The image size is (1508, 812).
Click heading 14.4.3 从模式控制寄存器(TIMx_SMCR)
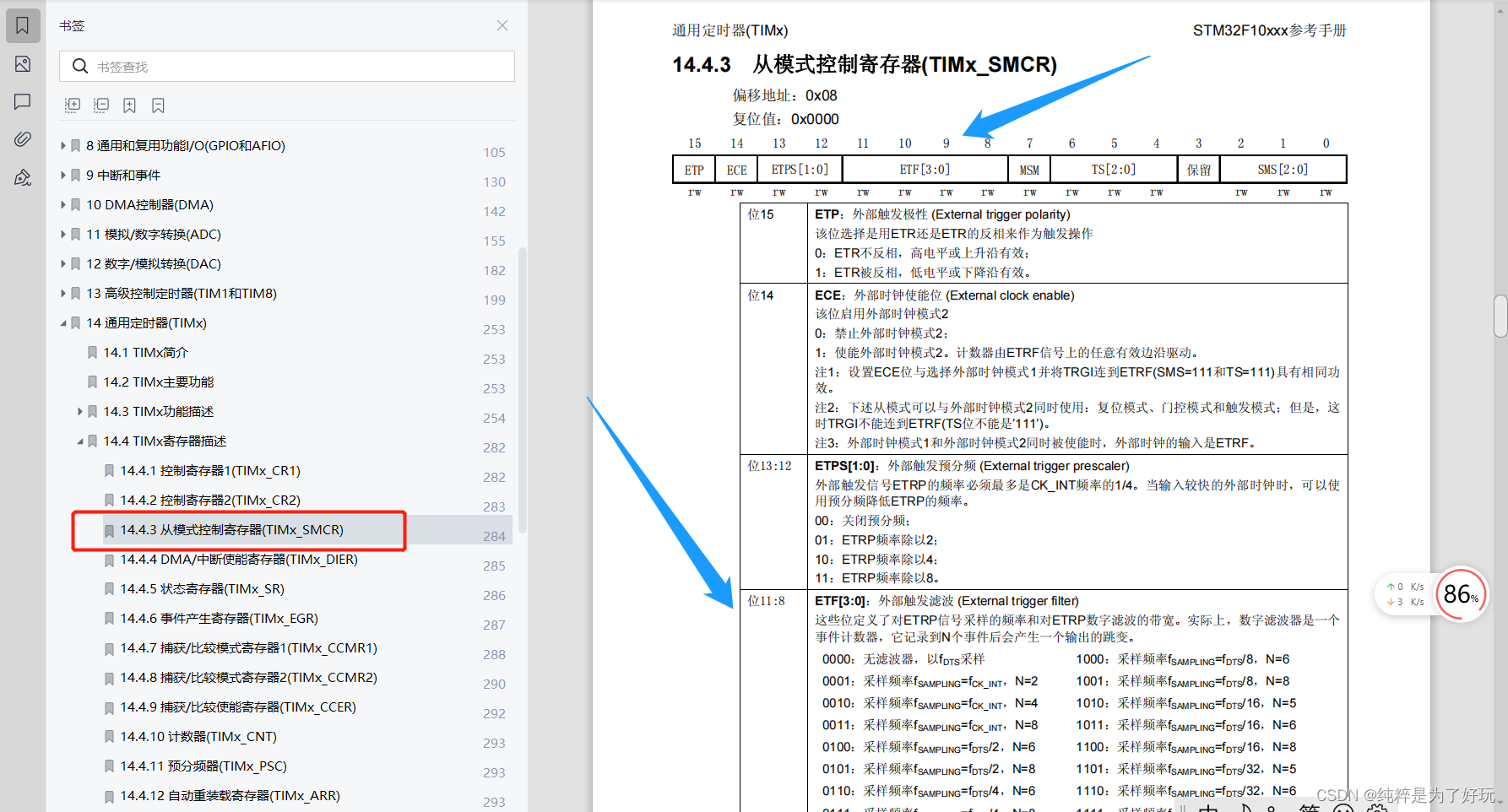click(x=865, y=64)
